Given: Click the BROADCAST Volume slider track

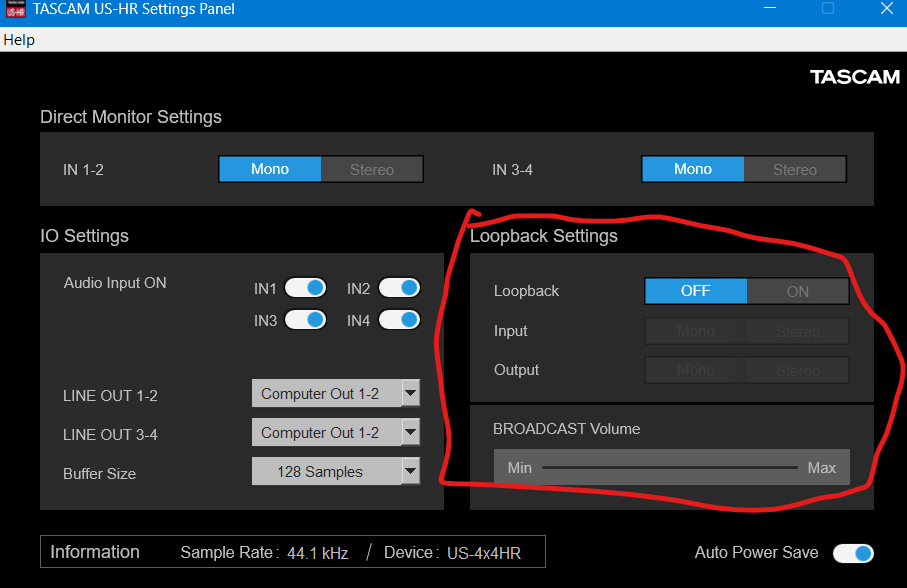Looking at the screenshot, I should tap(670, 467).
